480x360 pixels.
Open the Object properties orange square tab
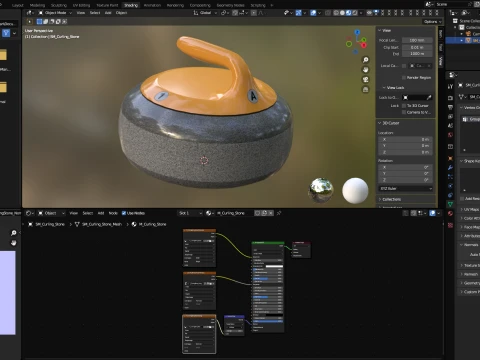(x=450, y=158)
